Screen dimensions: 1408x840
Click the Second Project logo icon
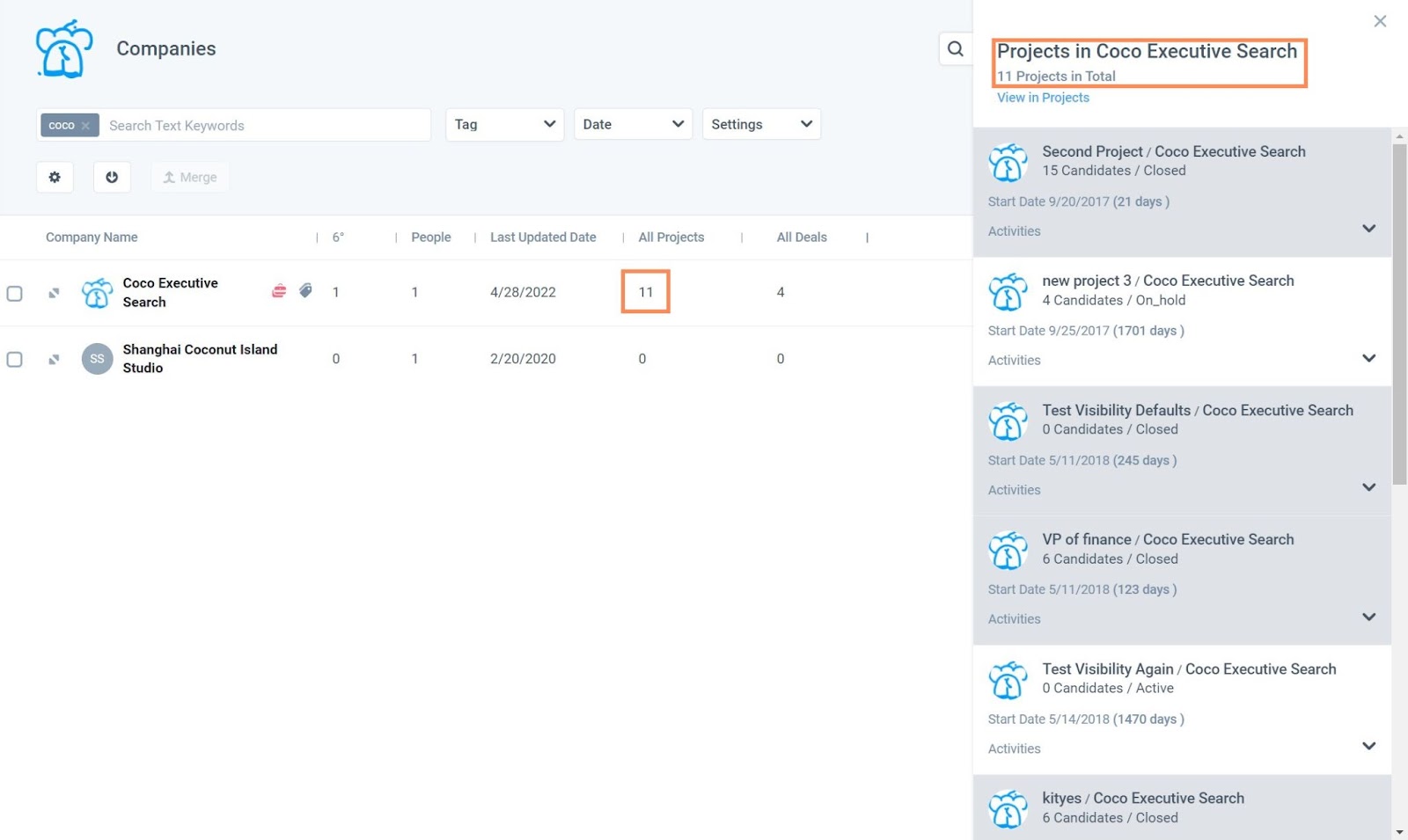[1008, 162]
